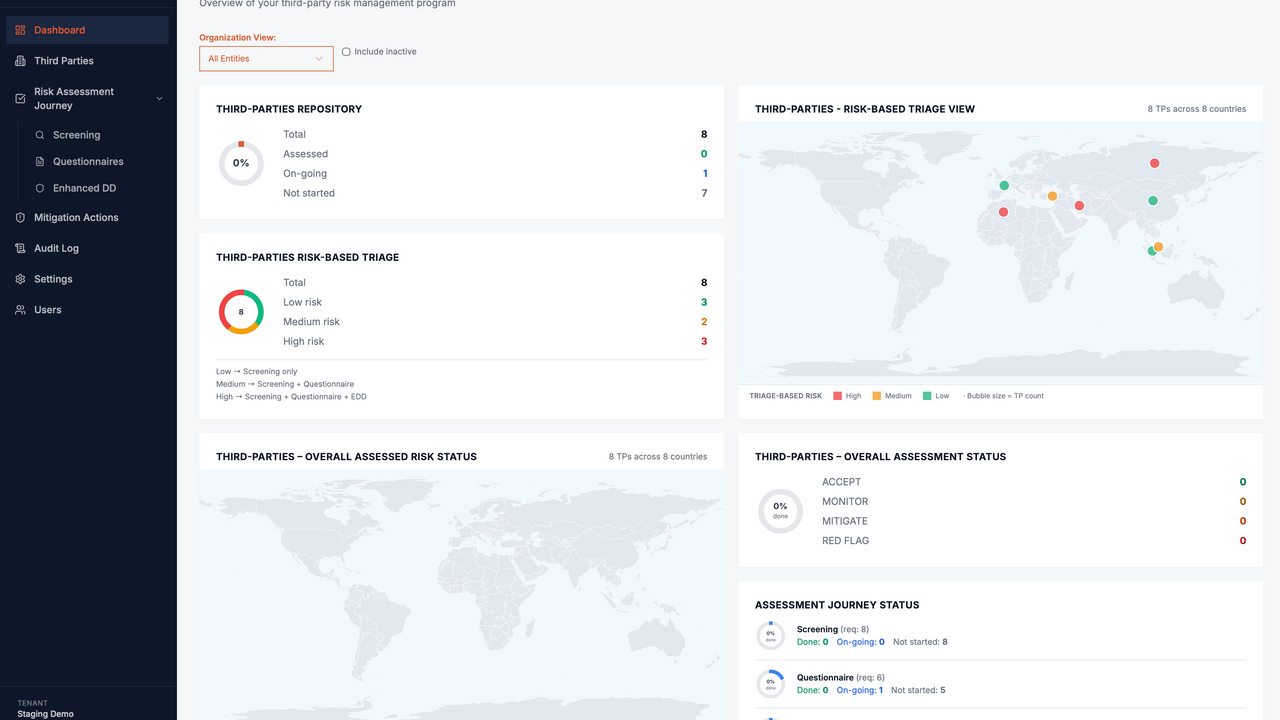Click the Enhanced DD shield icon
Viewport: 1280px width, 720px height.
coord(40,188)
